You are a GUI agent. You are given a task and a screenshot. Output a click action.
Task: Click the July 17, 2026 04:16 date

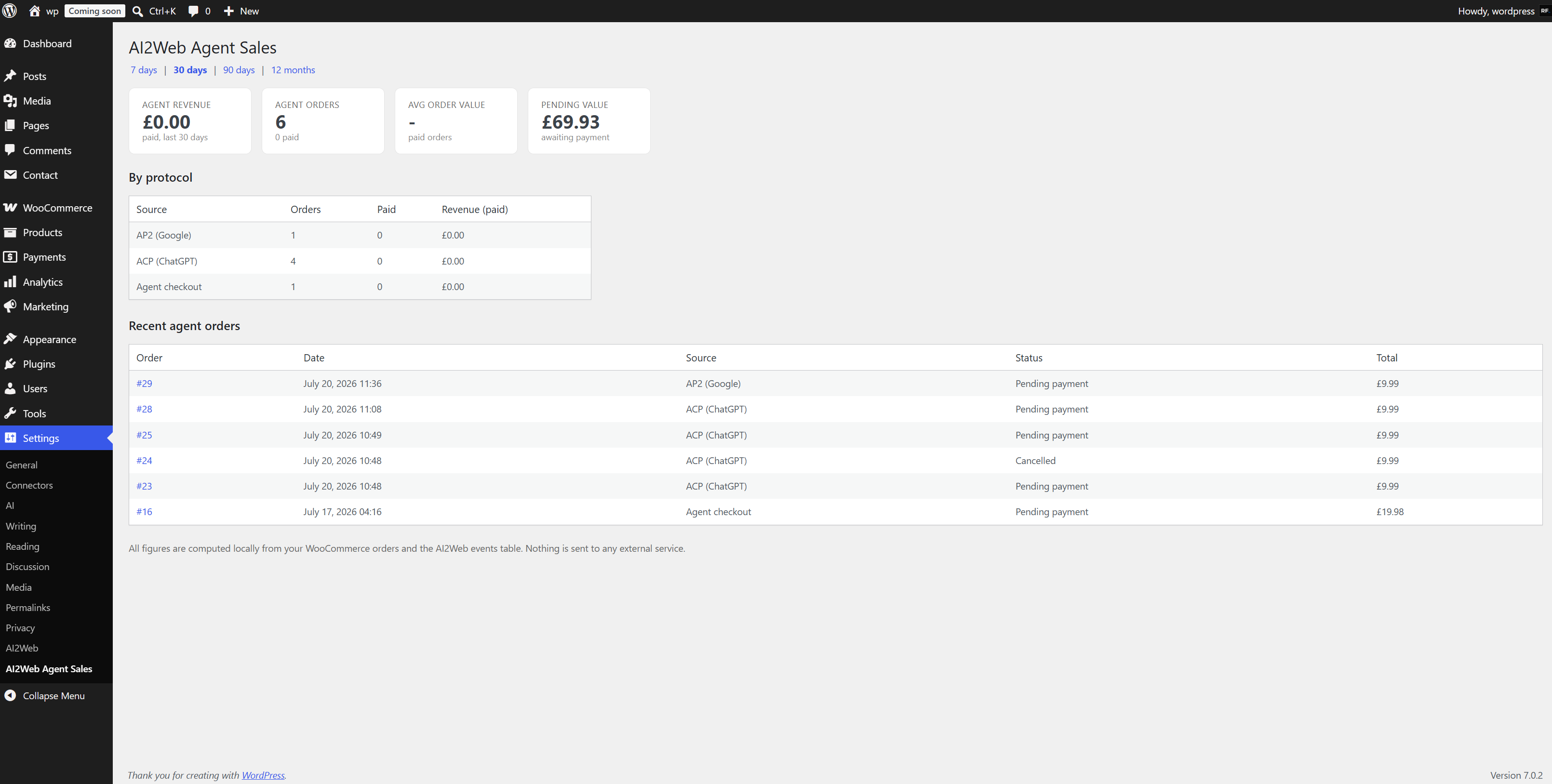coord(342,512)
